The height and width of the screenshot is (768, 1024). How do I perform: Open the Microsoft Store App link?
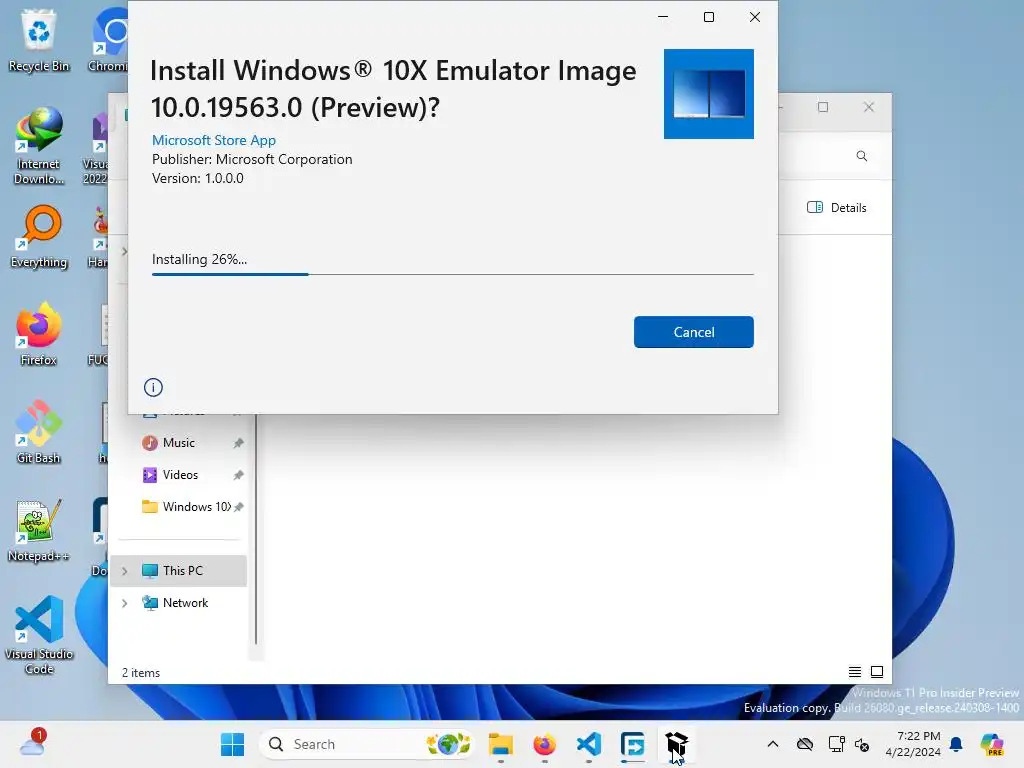[214, 140]
